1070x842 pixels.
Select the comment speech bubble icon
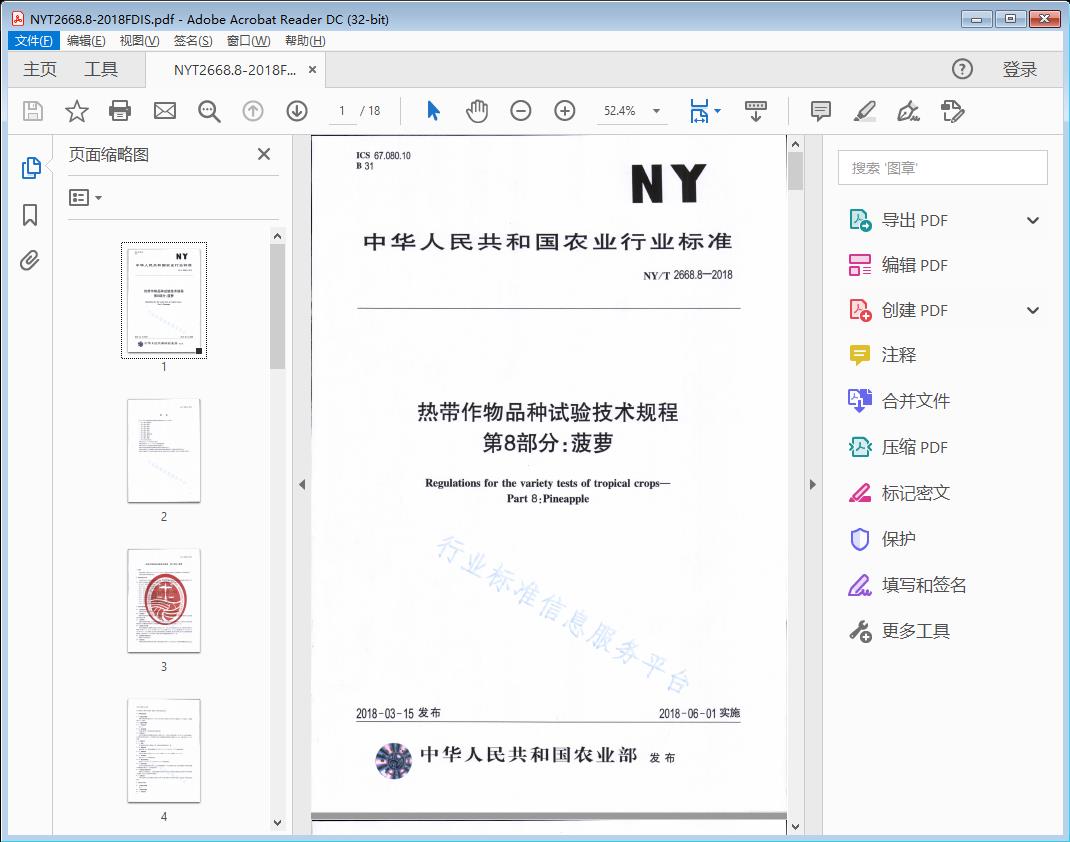(x=819, y=111)
